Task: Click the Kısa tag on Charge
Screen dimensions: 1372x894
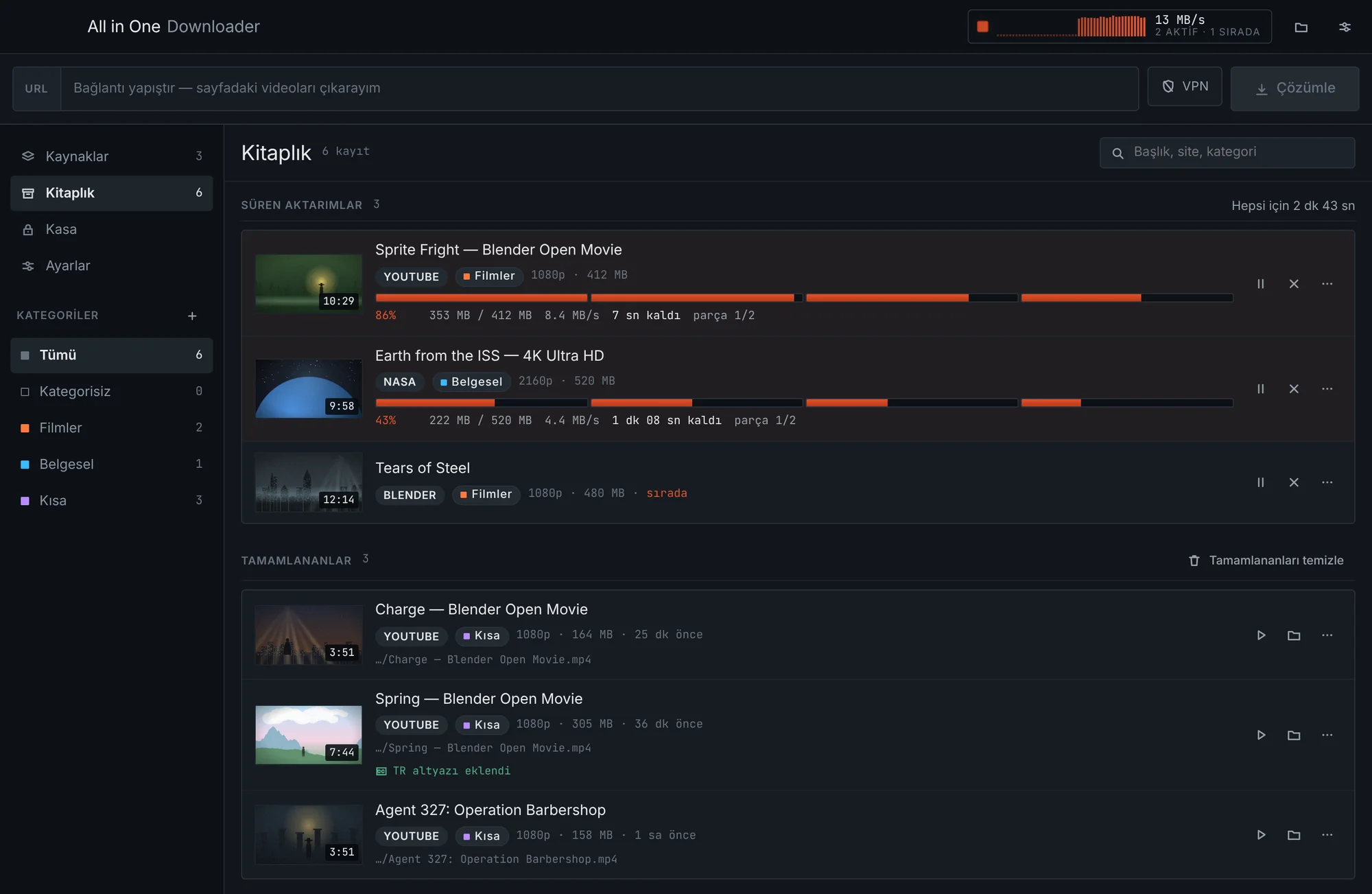Action: (x=482, y=635)
